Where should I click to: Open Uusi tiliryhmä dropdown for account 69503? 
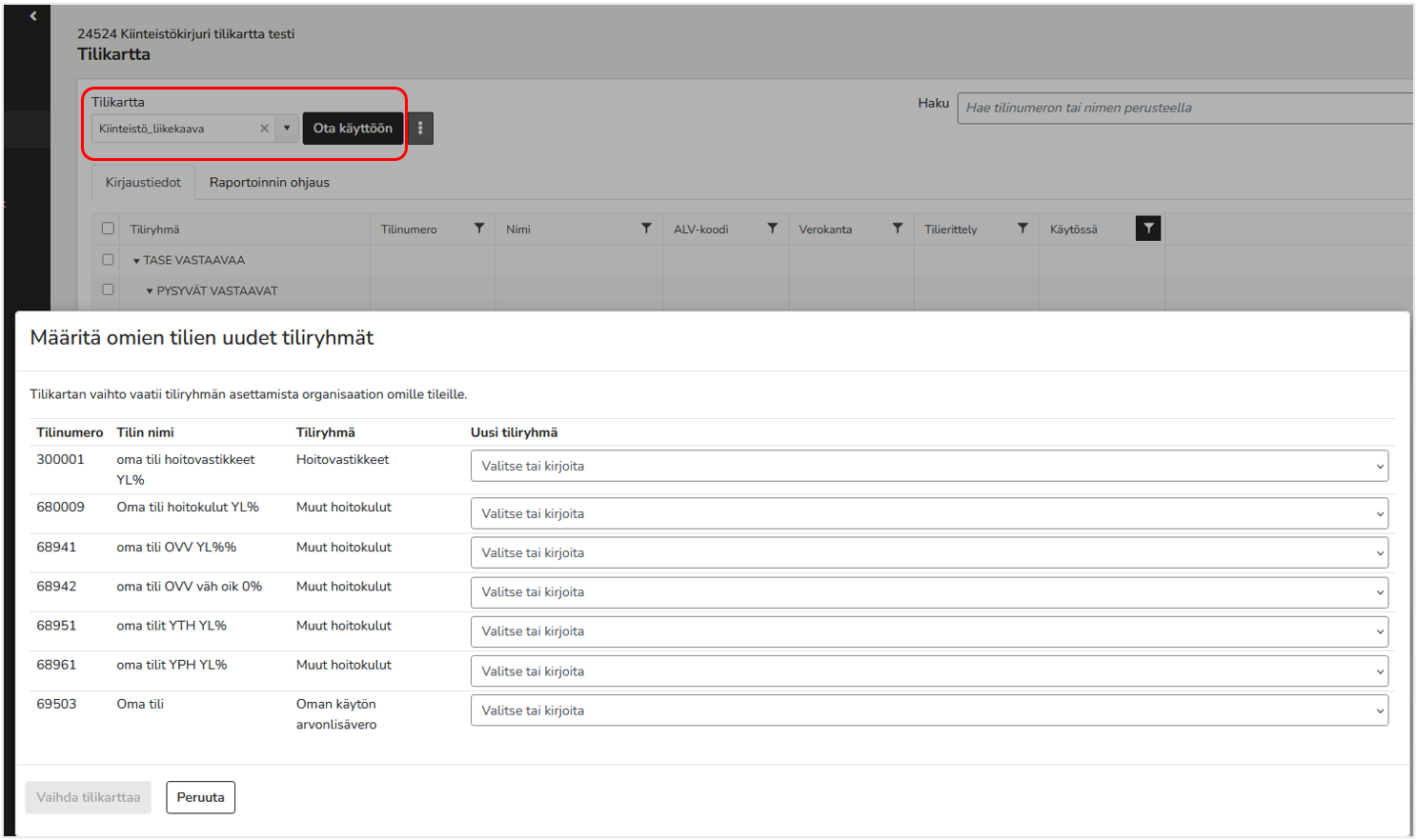pos(929,710)
